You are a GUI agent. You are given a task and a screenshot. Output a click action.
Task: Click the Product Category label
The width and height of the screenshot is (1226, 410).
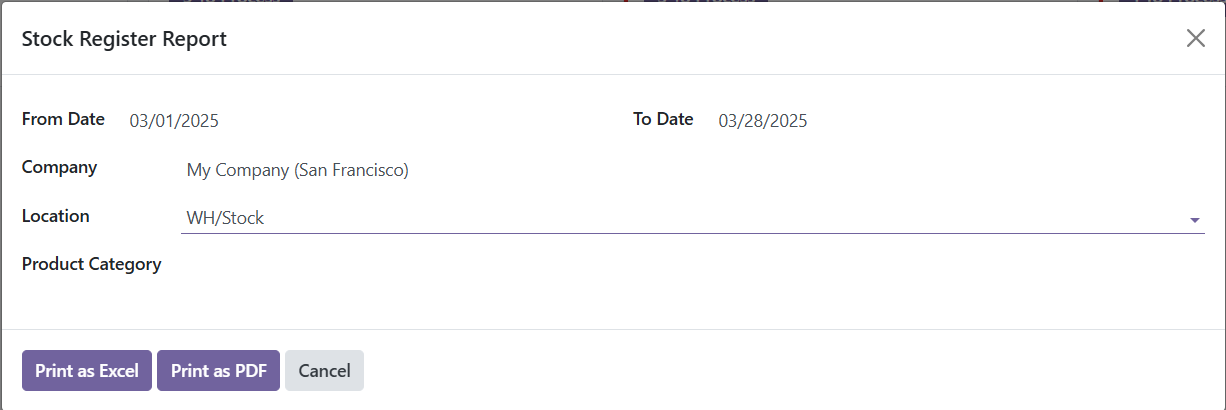[91, 265]
